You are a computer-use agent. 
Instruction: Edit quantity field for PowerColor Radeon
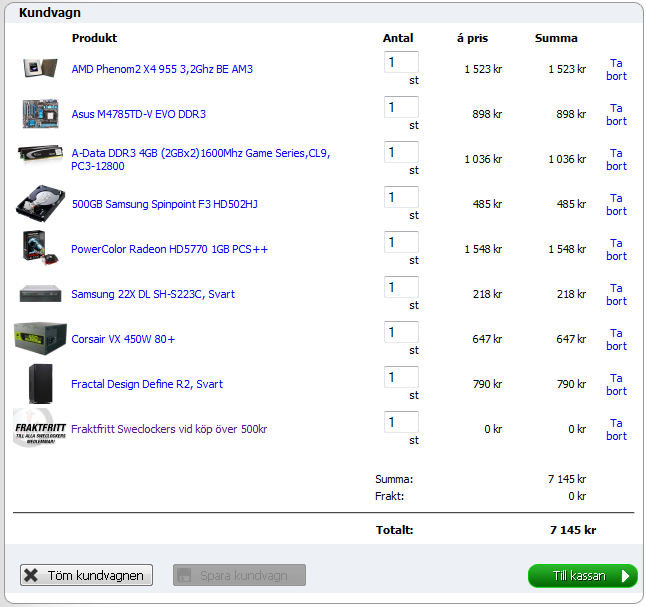(x=401, y=242)
